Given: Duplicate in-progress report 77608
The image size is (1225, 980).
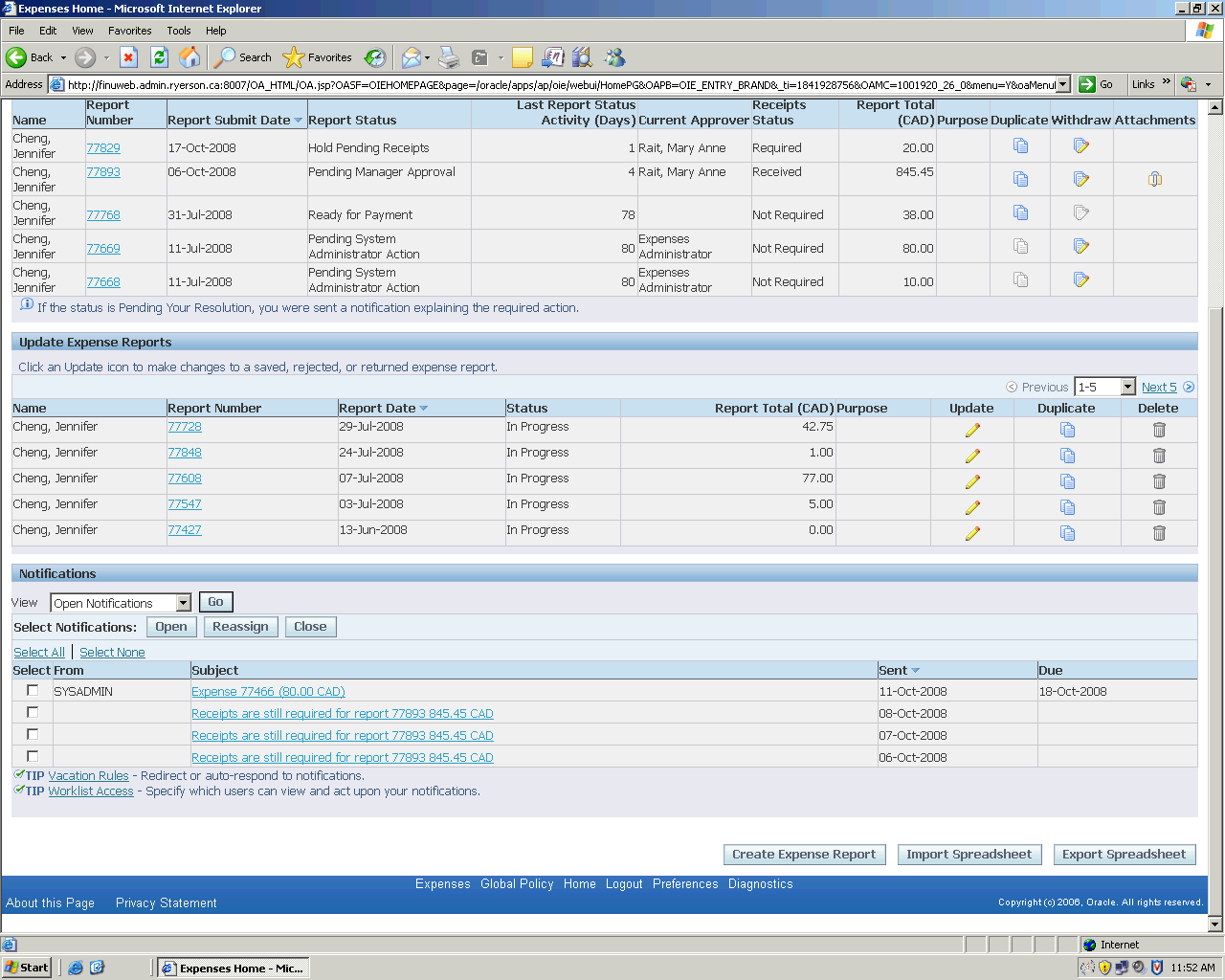Looking at the screenshot, I should 1067,481.
